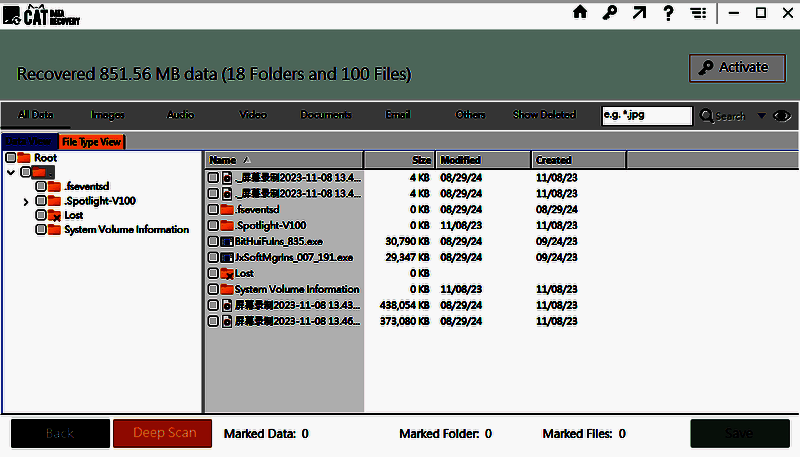Viewport: 800px width, 457px height.
Task: Expand the .Spotlight-V100 tree folder
Action: coord(26,201)
